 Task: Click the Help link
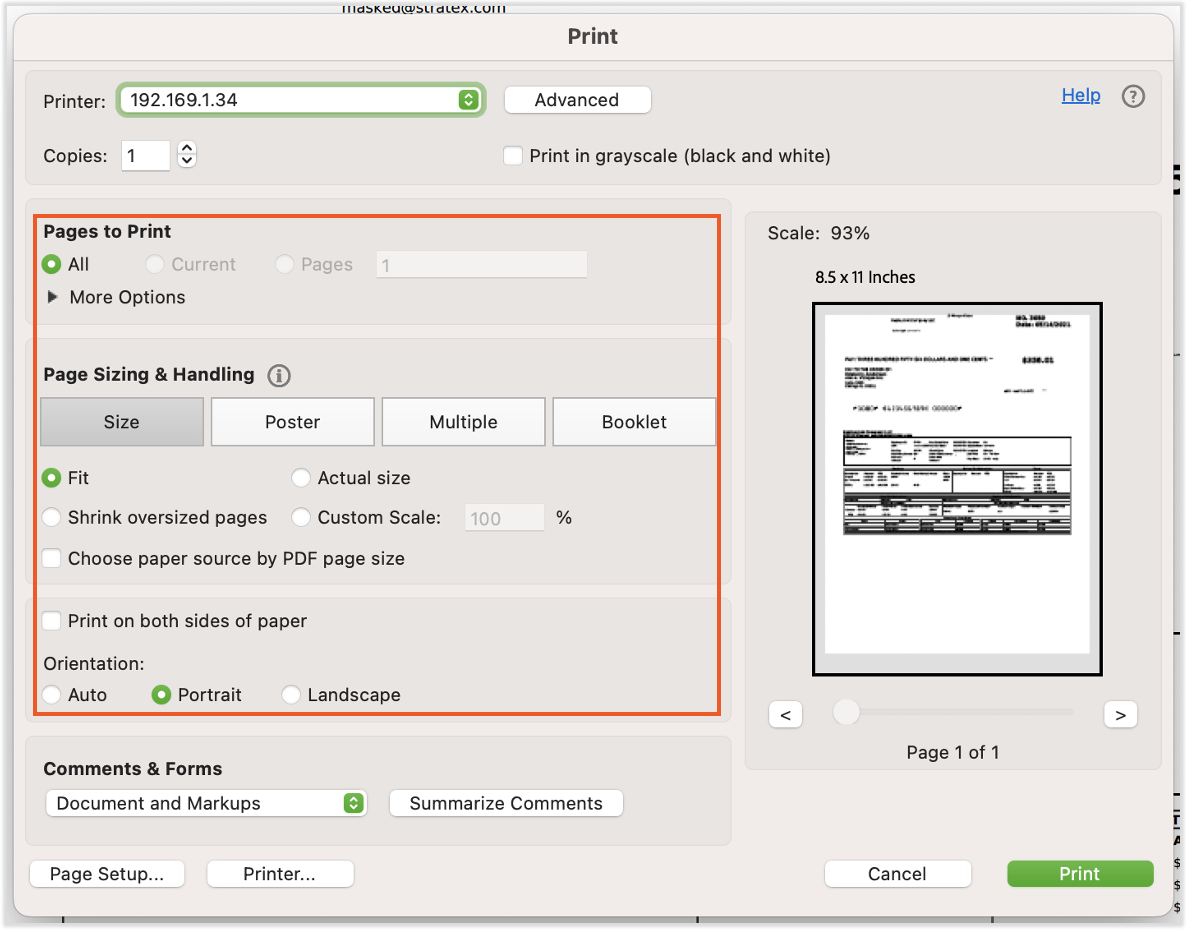pyautogui.click(x=1081, y=95)
